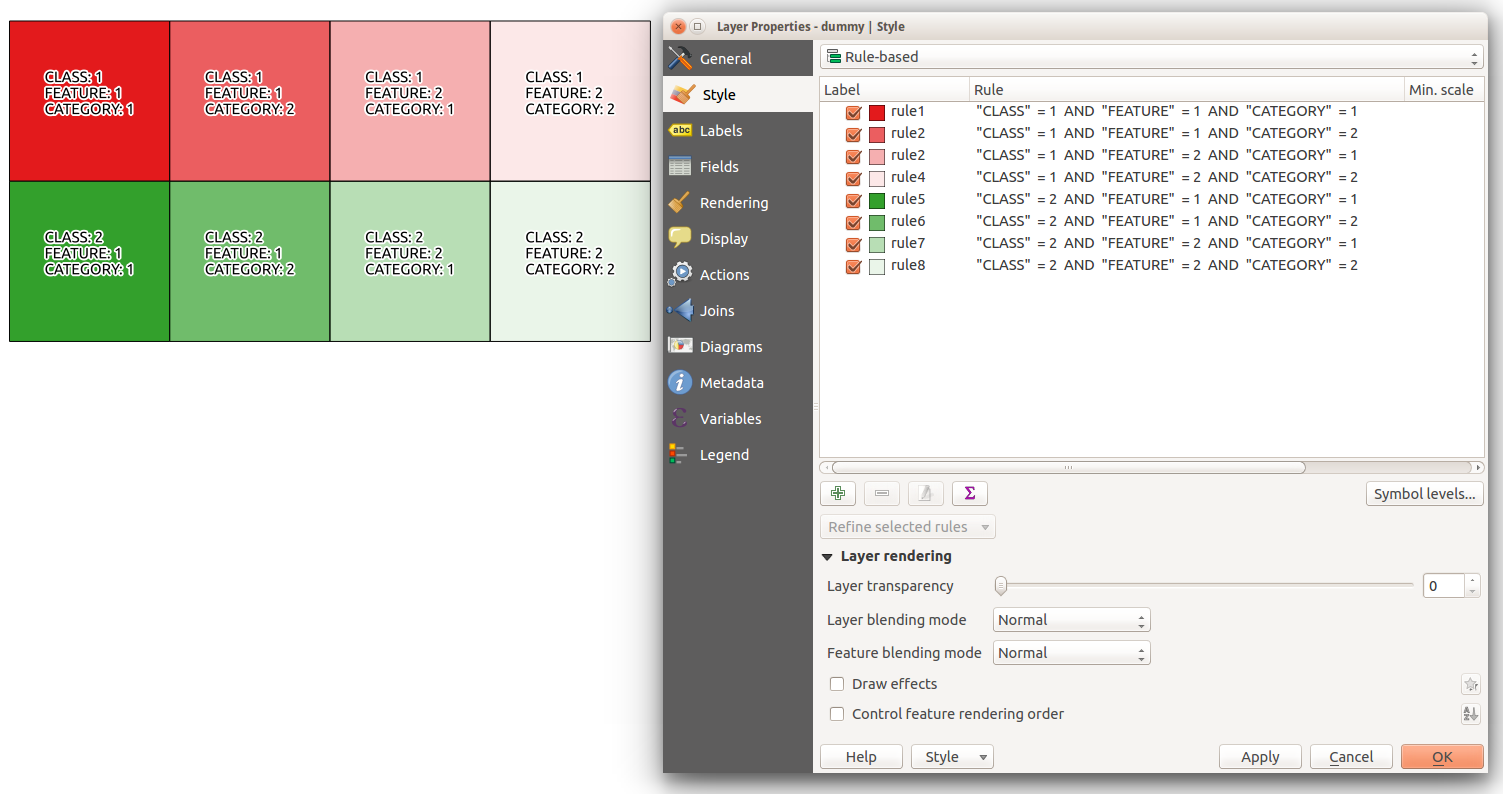The height and width of the screenshot is (794, 1503).
Task: Uncheck the rule1 checkbox
Action: 853,112
